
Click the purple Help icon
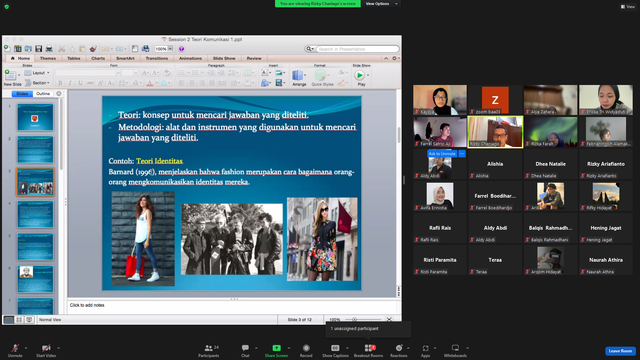(x=181, y=49)
